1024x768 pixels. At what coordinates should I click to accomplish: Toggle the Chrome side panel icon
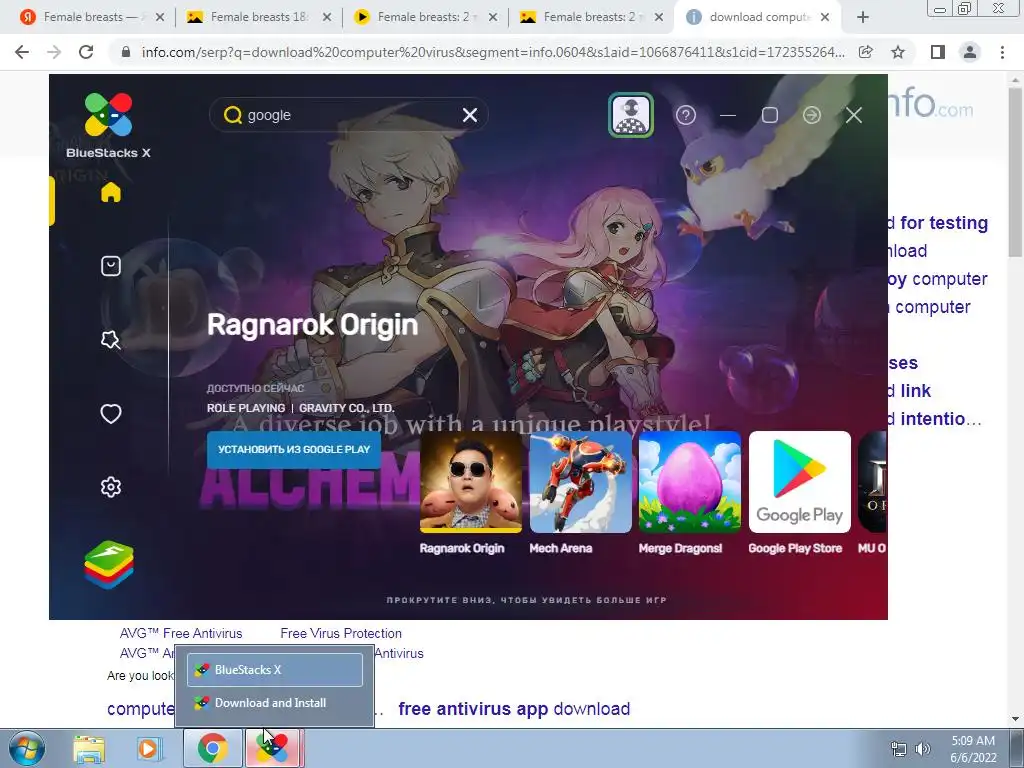tap(938, 52)
